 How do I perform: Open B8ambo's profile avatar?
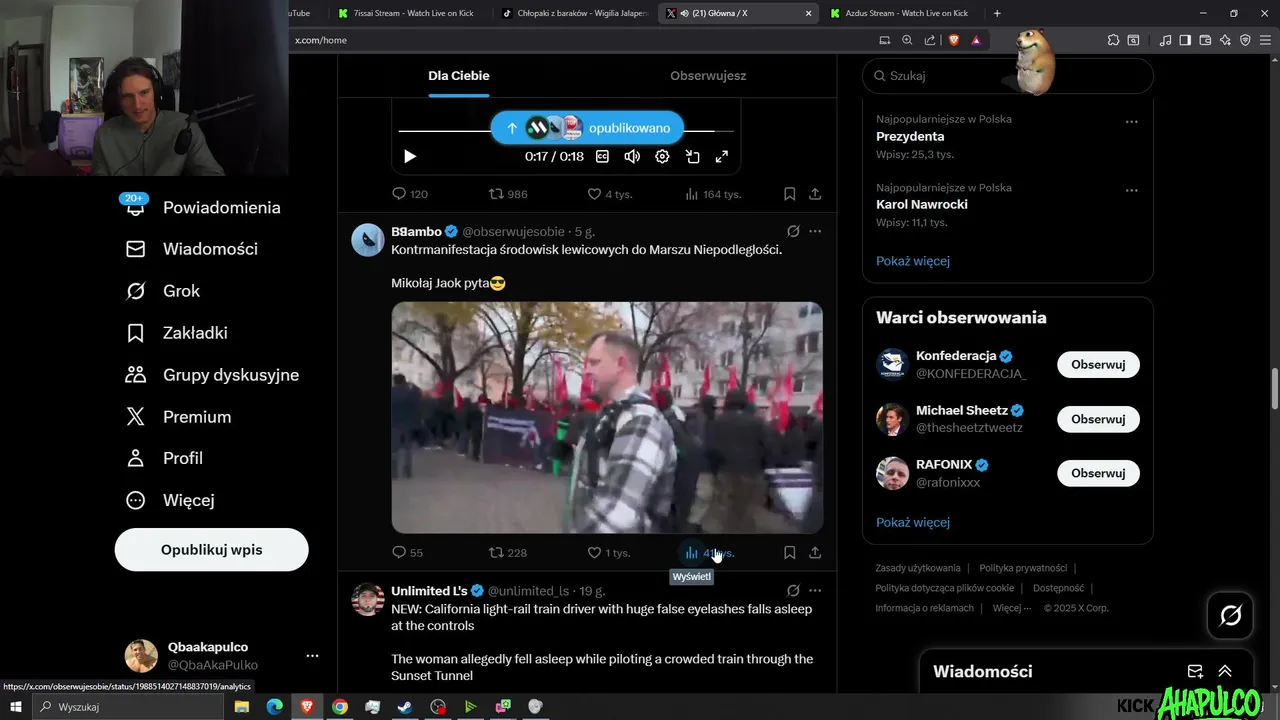pyautogui.click(x=368, y=240)
